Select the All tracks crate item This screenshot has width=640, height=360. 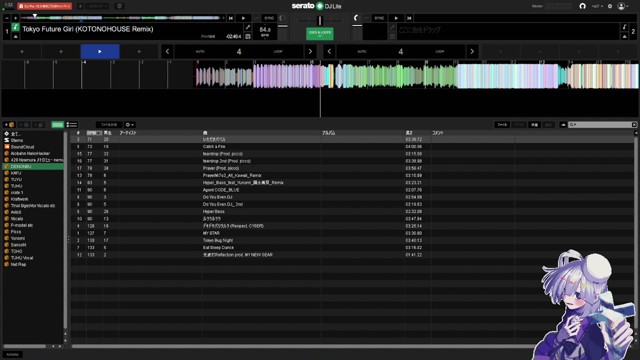click(x=33, y=133)
